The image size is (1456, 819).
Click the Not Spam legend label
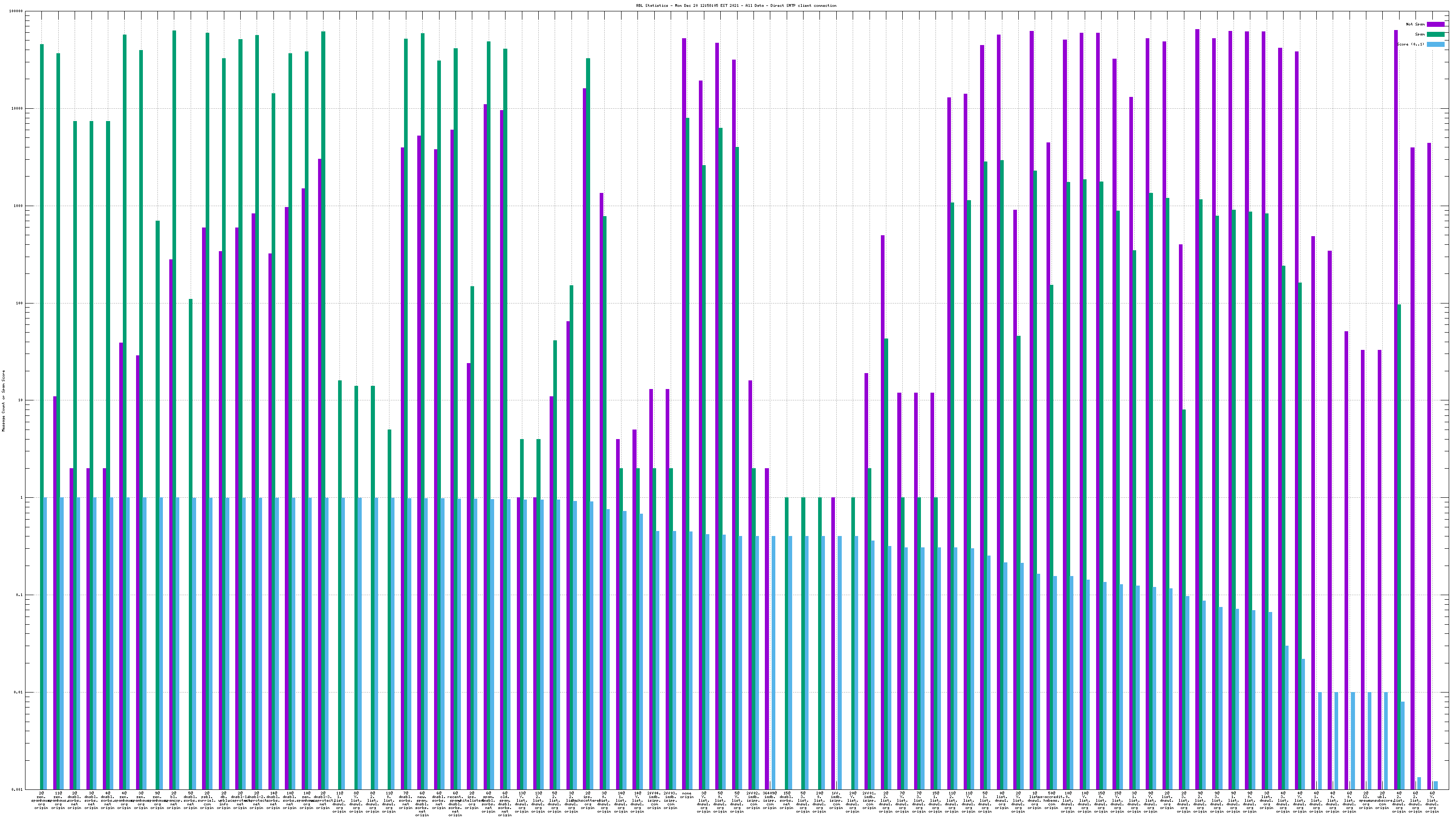pyautogui.click(x=1416, y=24)
